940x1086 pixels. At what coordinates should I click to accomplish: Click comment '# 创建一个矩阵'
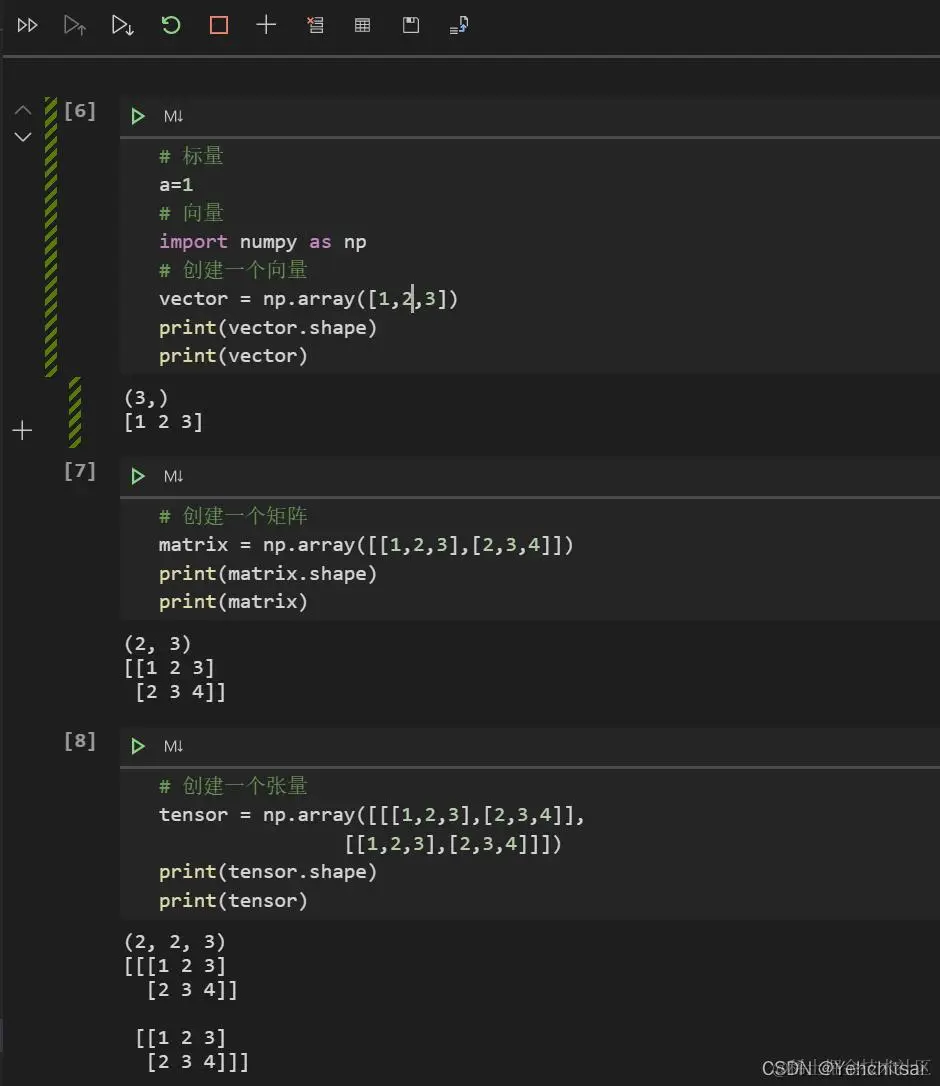tap(233, 516)
